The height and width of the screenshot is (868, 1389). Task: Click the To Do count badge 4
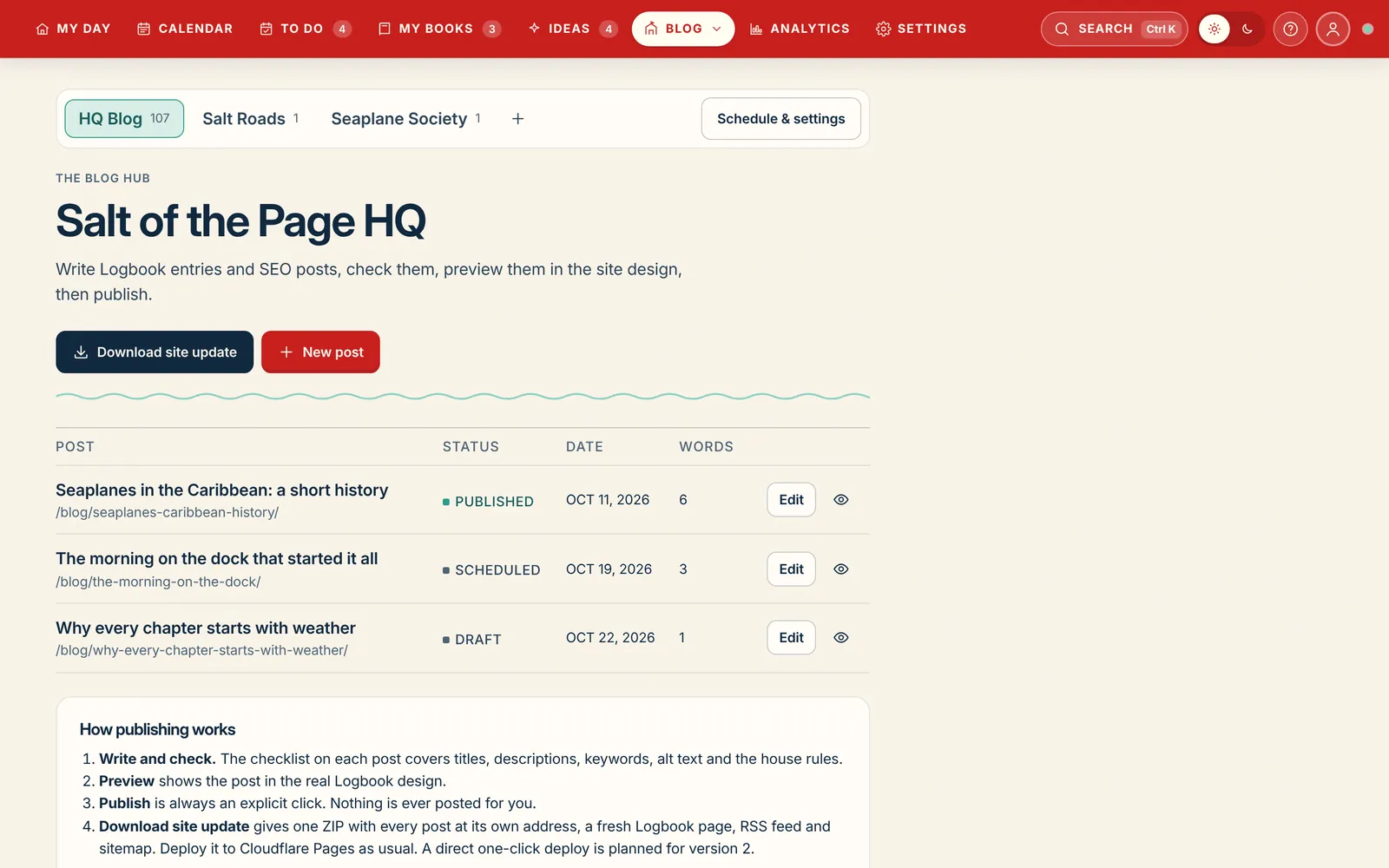click(342, 29)
